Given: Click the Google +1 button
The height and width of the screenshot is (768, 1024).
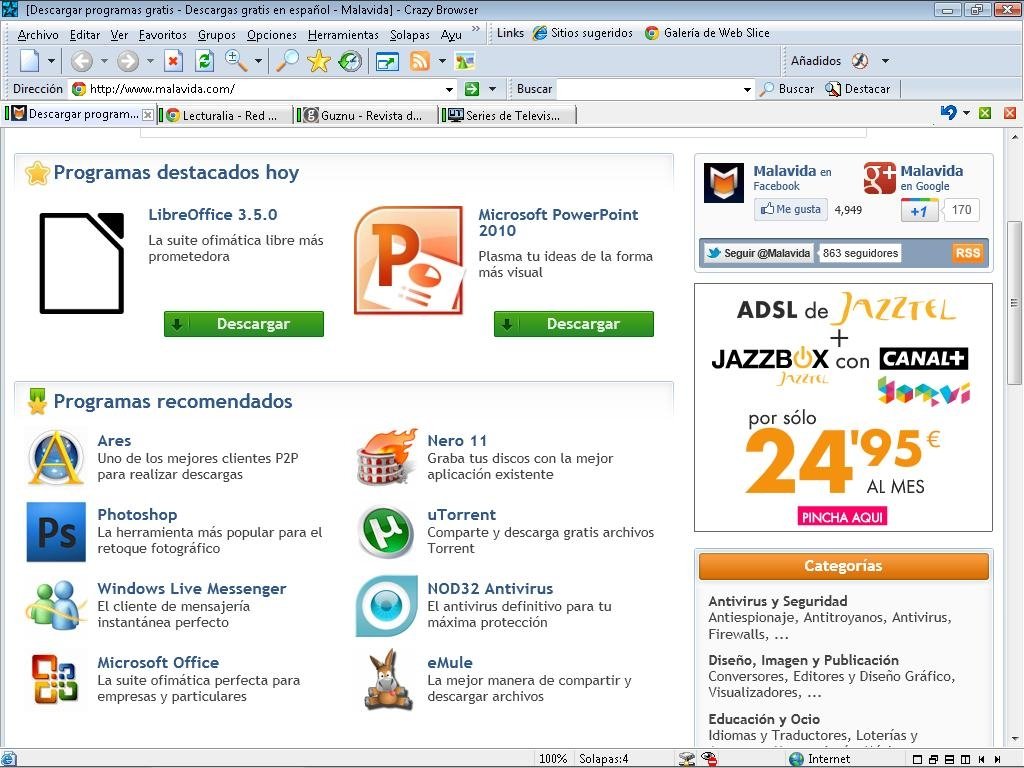Looking at the screenshot, I should [920, 211].
